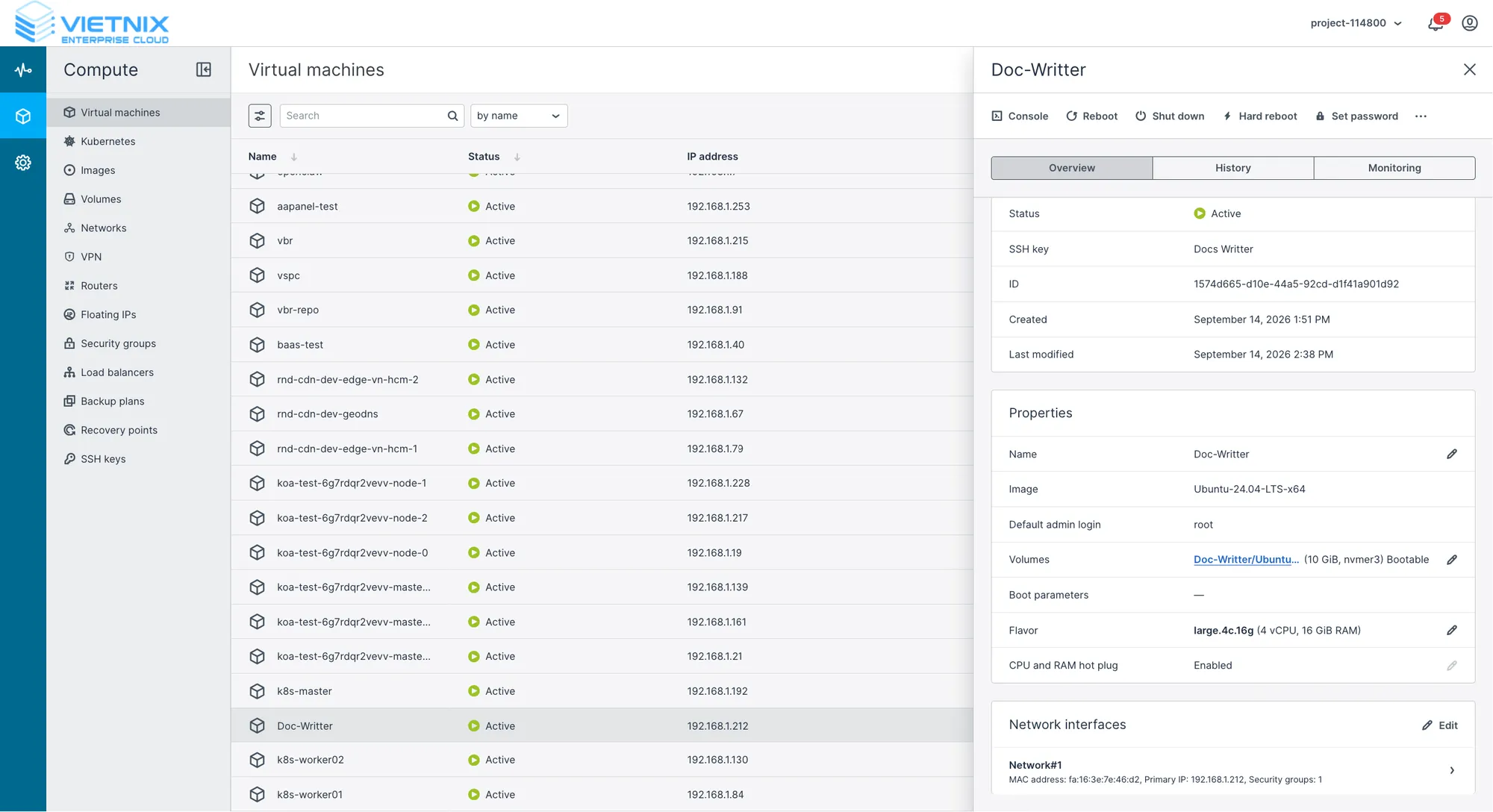
Task: Select the rnd-cdn-dev-geodns VM row
Action: [x=602, y=414]
